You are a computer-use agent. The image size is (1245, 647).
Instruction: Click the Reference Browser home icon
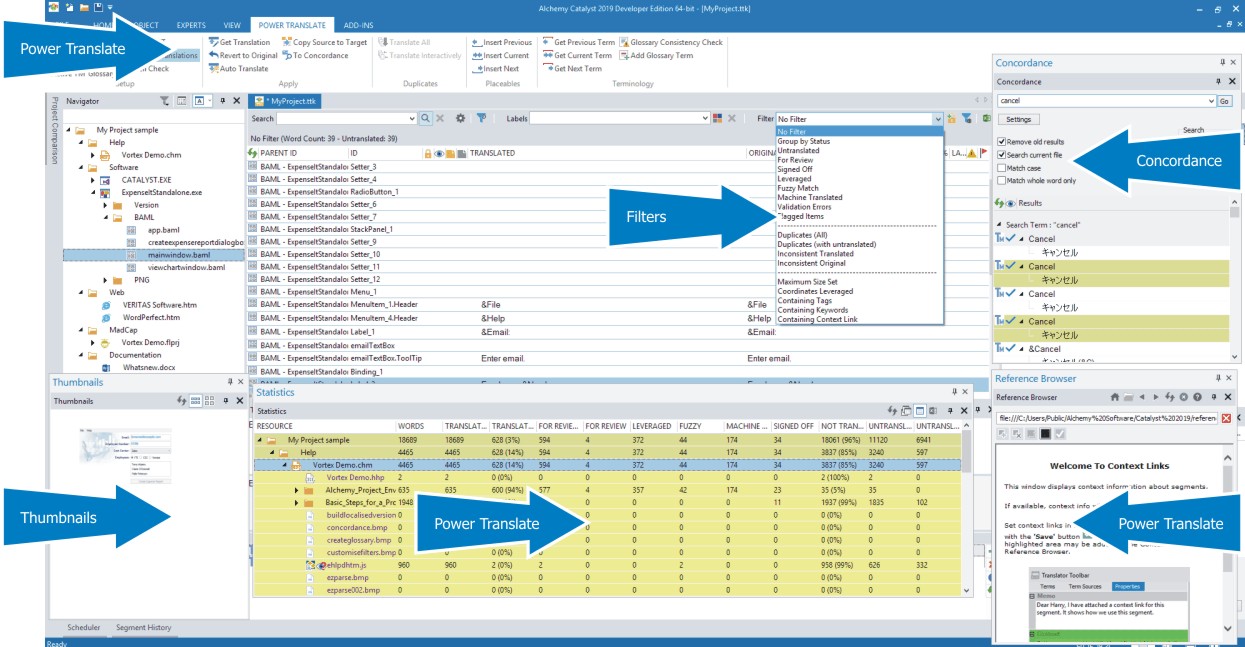1115,397
